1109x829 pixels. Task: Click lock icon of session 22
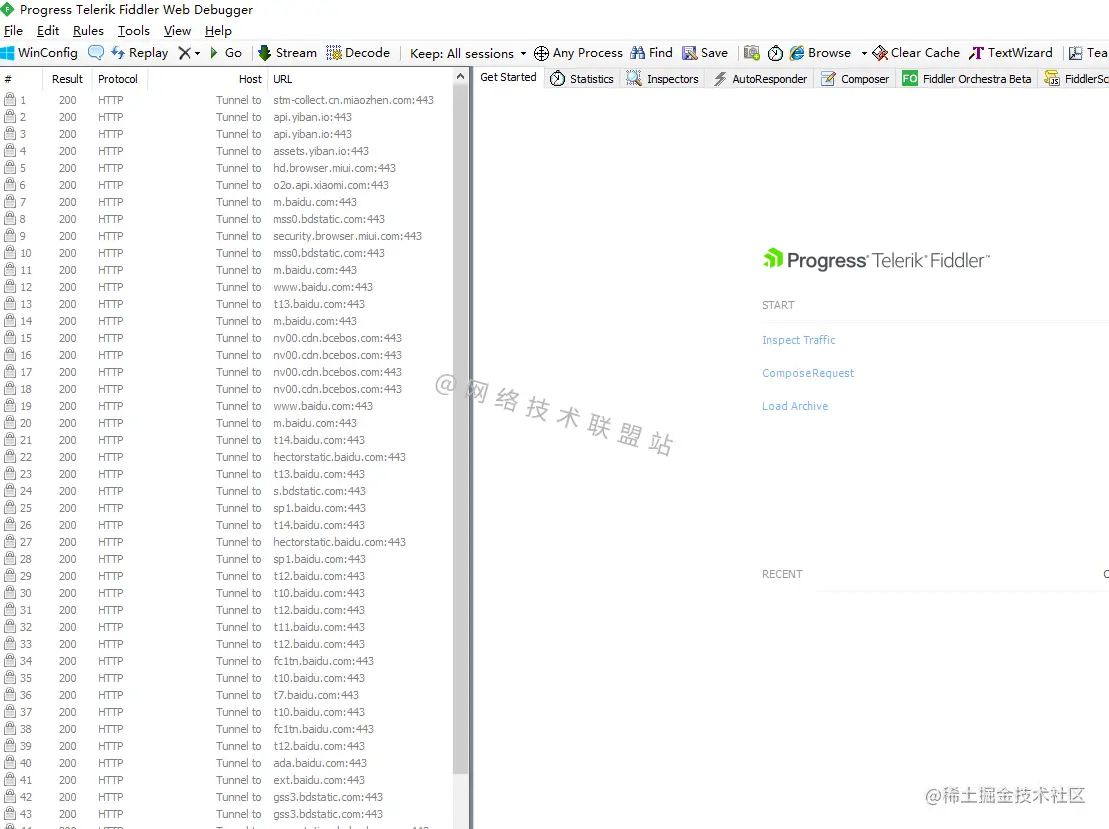[10, 456]
